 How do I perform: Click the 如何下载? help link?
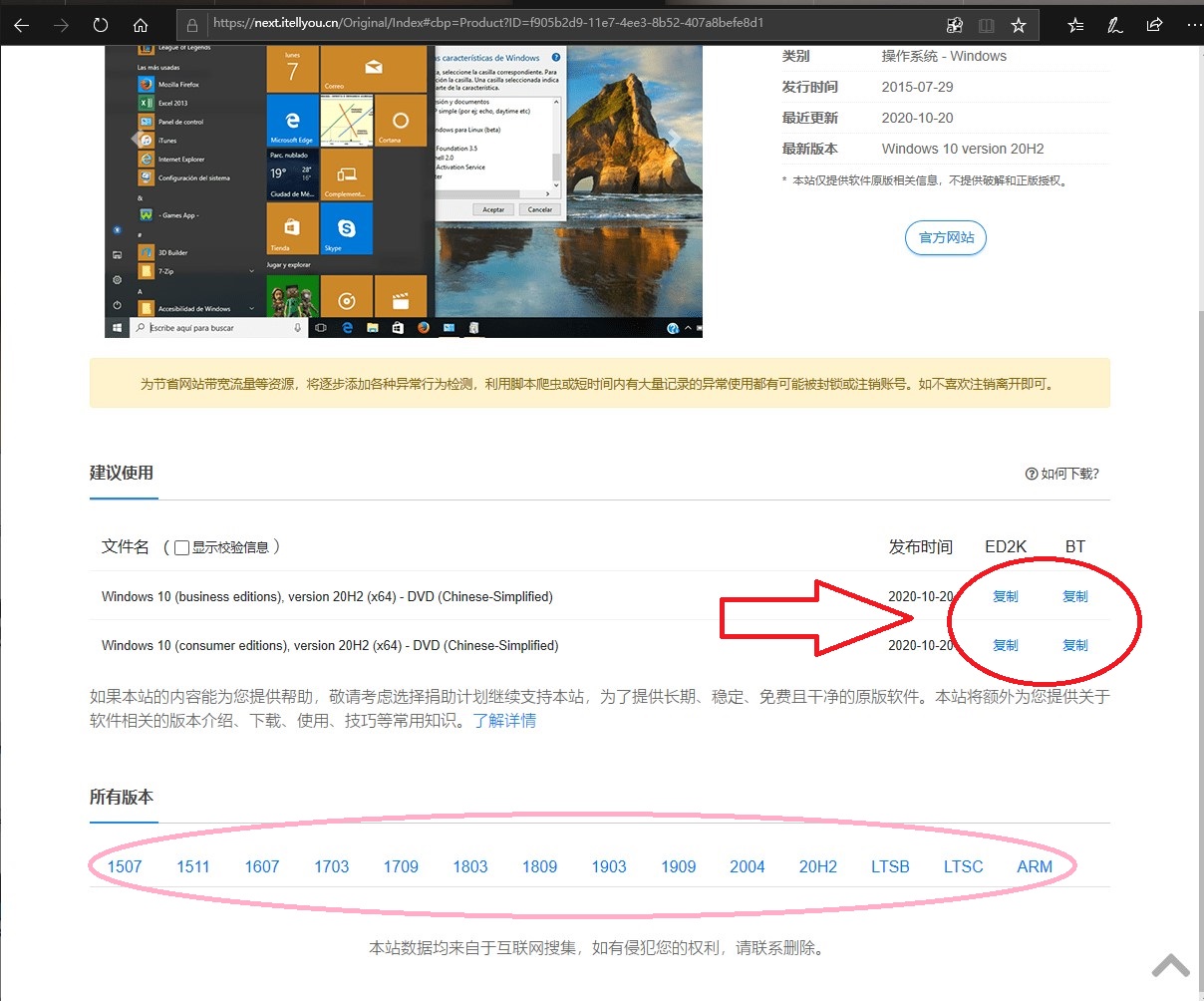click(1062, 474)
